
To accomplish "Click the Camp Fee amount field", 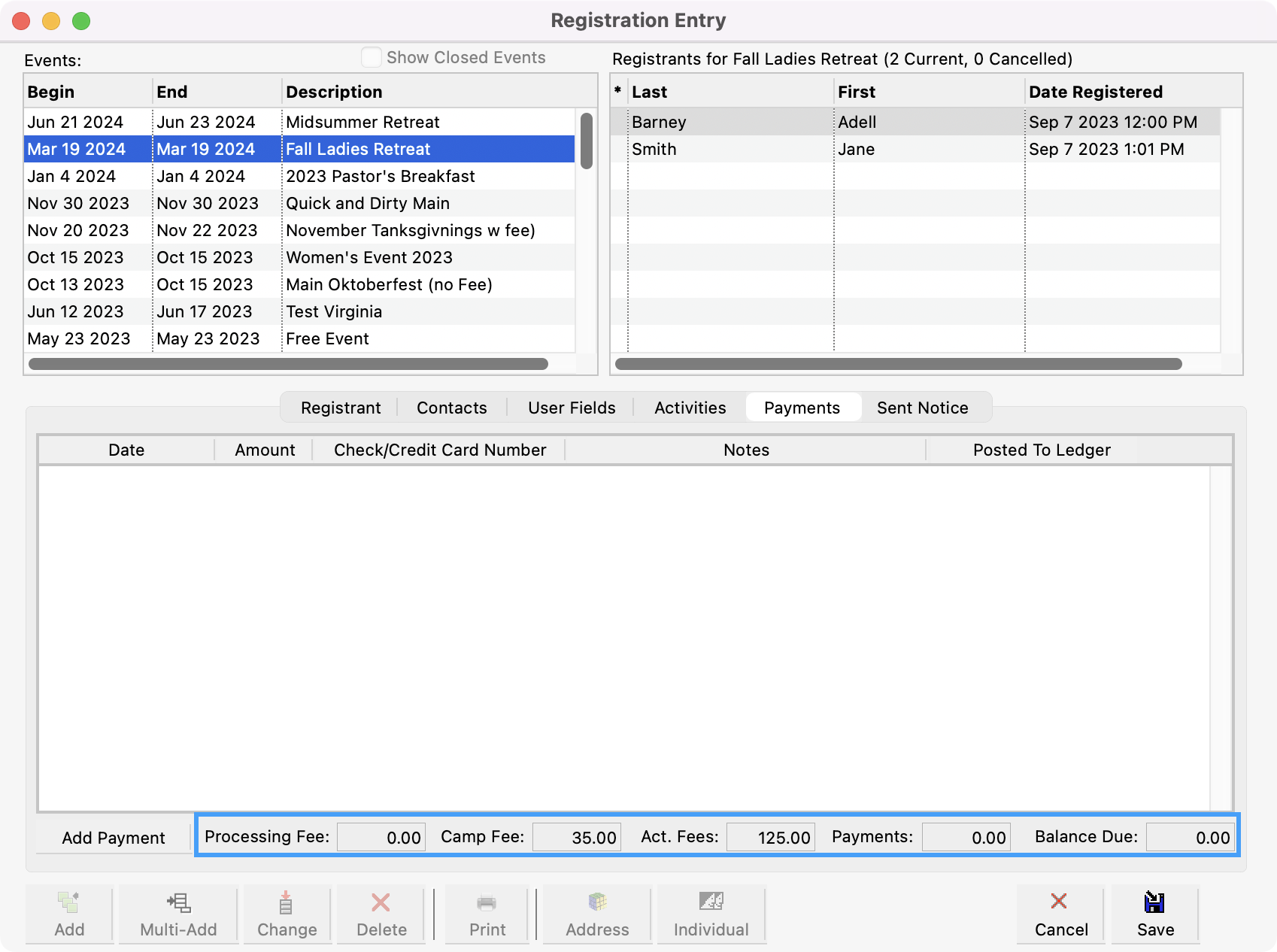I will point(577,838).
